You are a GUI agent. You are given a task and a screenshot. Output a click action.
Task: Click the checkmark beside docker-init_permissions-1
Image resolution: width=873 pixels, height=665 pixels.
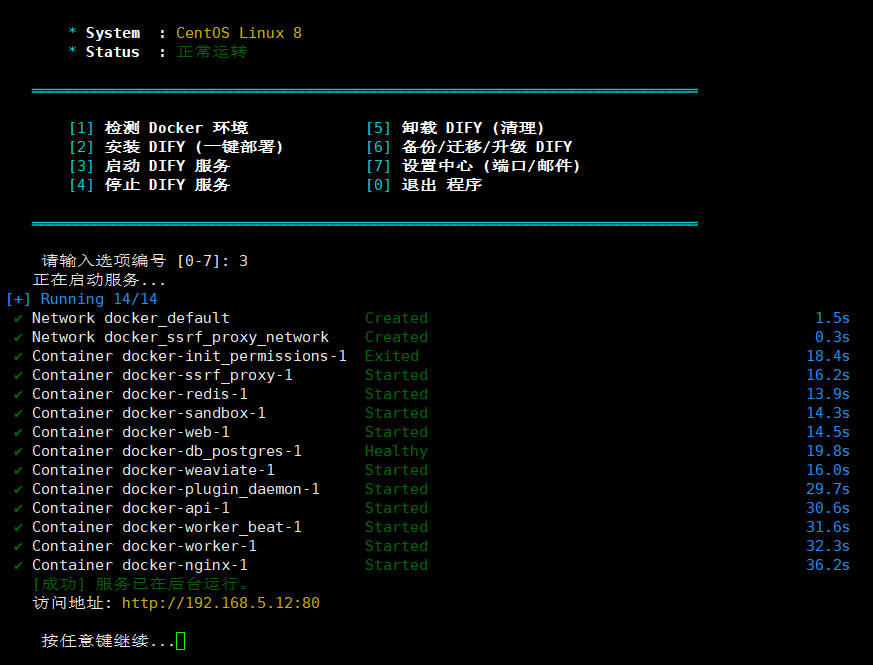(18, 356)
